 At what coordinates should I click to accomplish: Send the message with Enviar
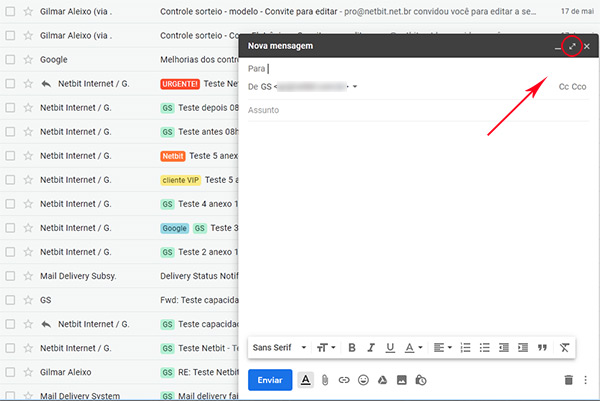[x=270, y=380]
